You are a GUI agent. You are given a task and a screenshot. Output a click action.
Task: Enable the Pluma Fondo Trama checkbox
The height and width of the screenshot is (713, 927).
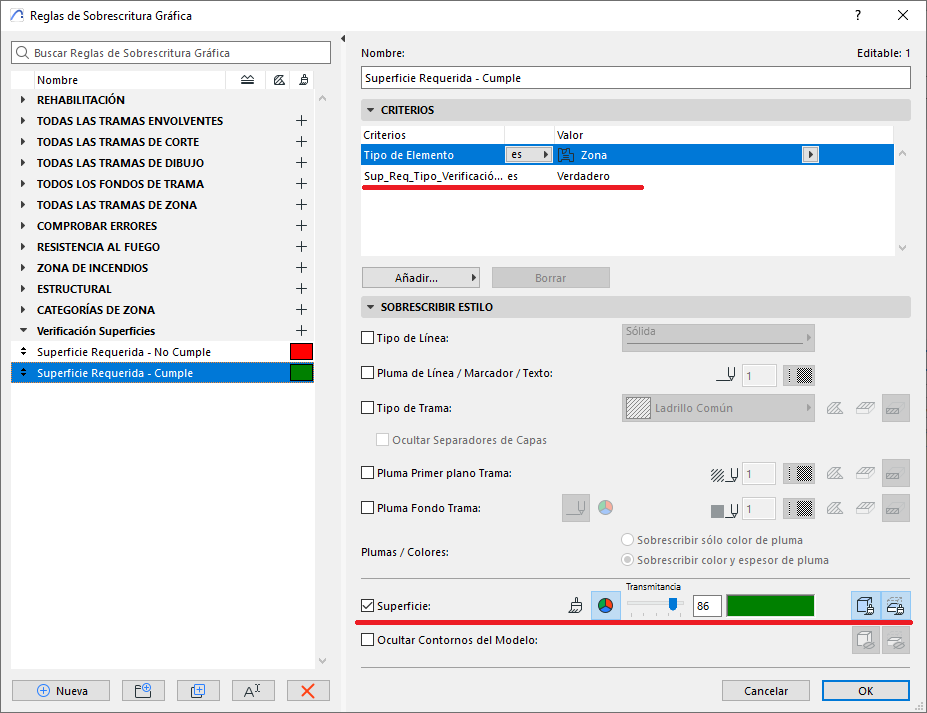[x=367, y=508]
